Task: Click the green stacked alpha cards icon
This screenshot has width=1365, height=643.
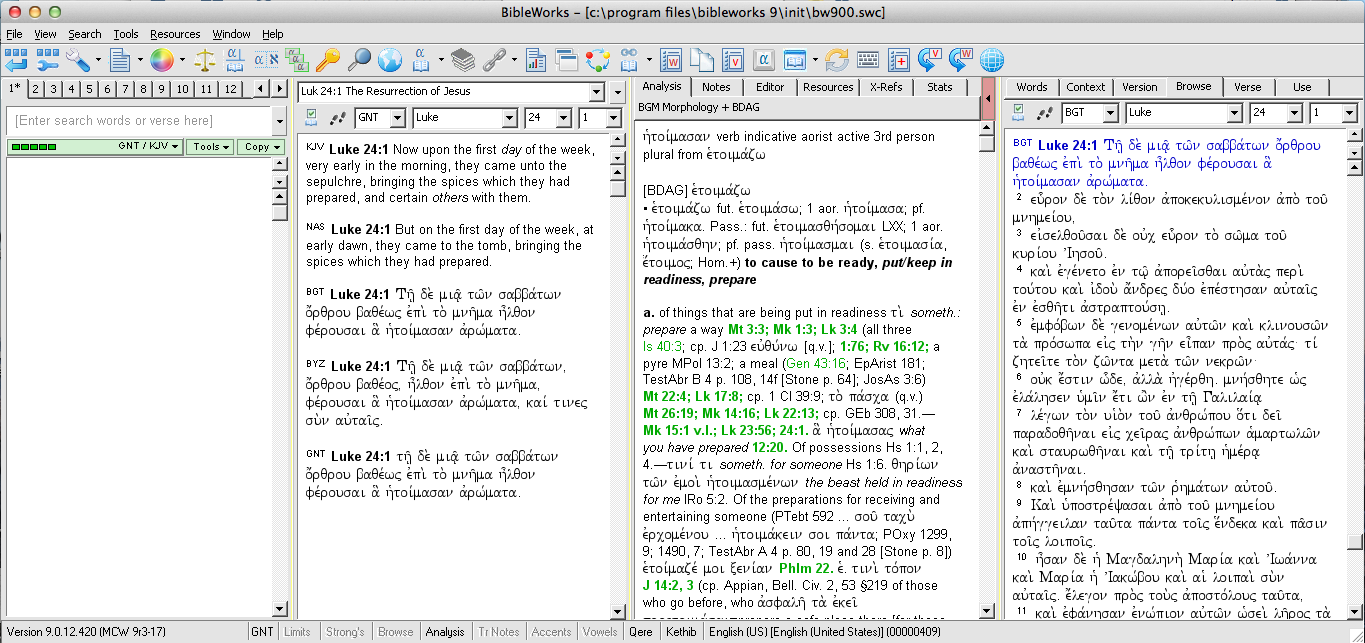Action: (x=297, y=60)
